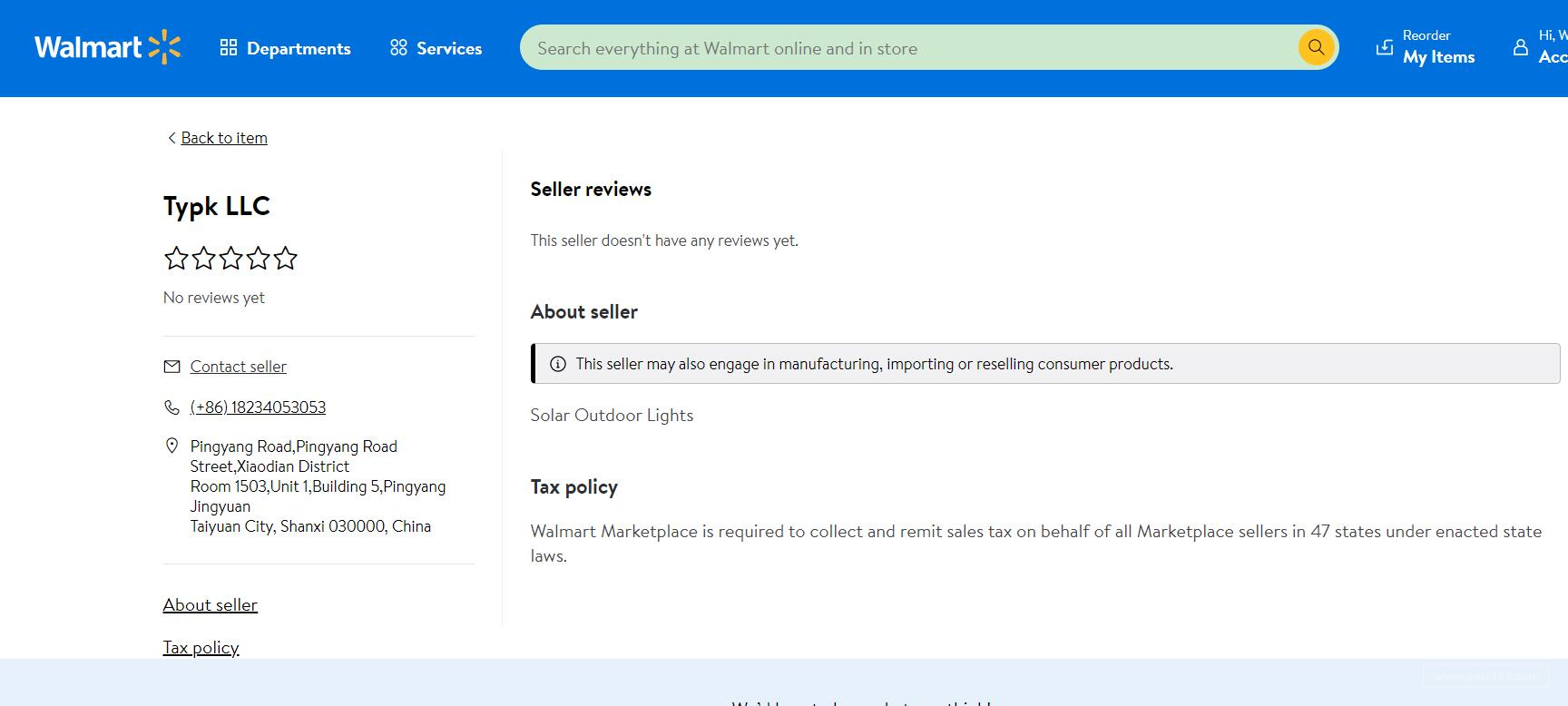Screen dimensions: 1568x706
Task: Click the Tax policy heading
Action: (573, 487)
